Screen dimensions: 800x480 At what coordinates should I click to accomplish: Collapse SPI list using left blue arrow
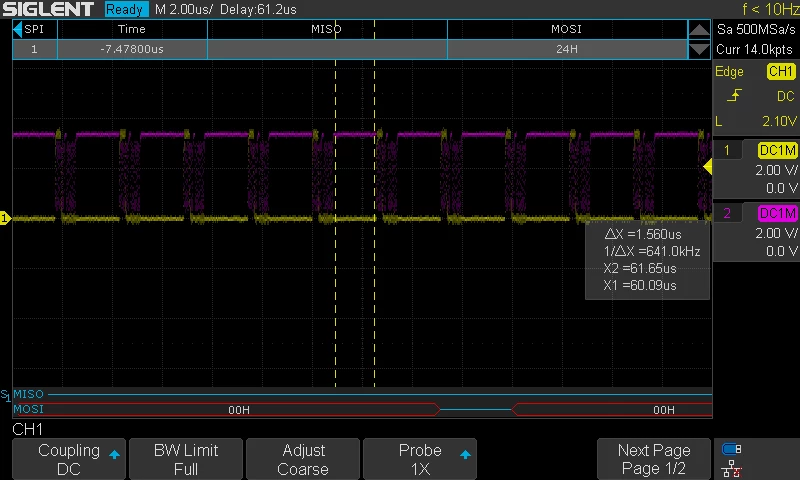[x=18, y=29]
